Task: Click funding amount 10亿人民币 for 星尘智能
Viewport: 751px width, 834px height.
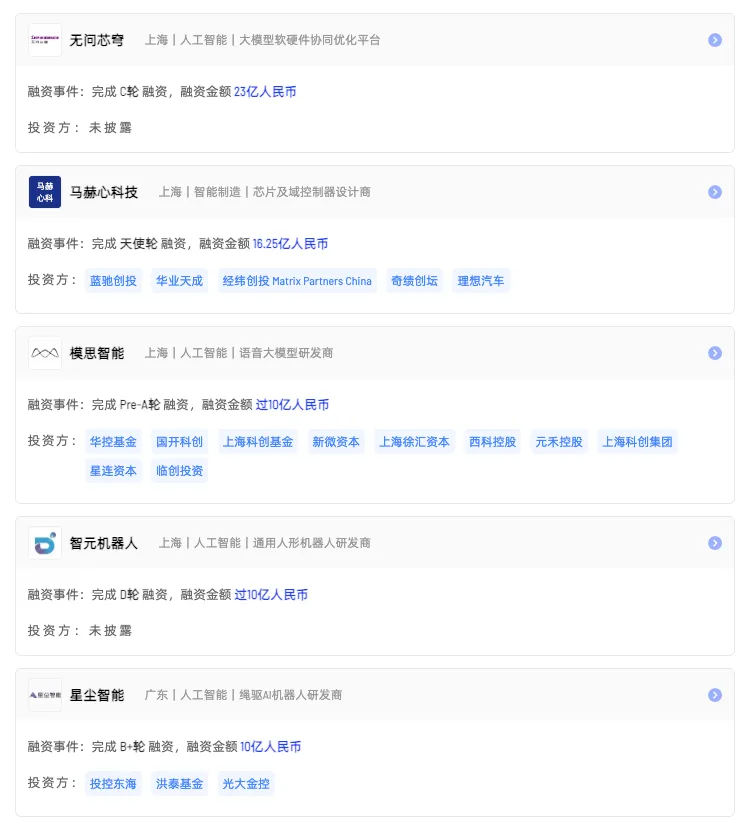Action: point(271,747)
